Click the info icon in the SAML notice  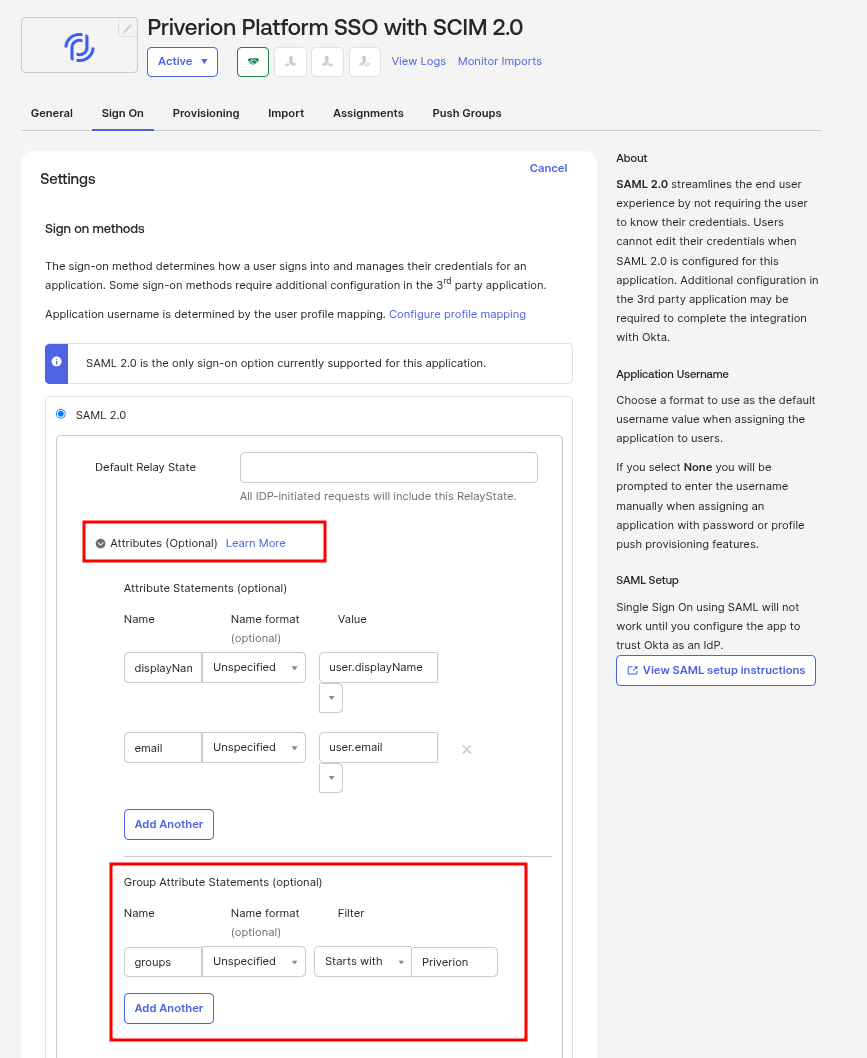point(57,362)
